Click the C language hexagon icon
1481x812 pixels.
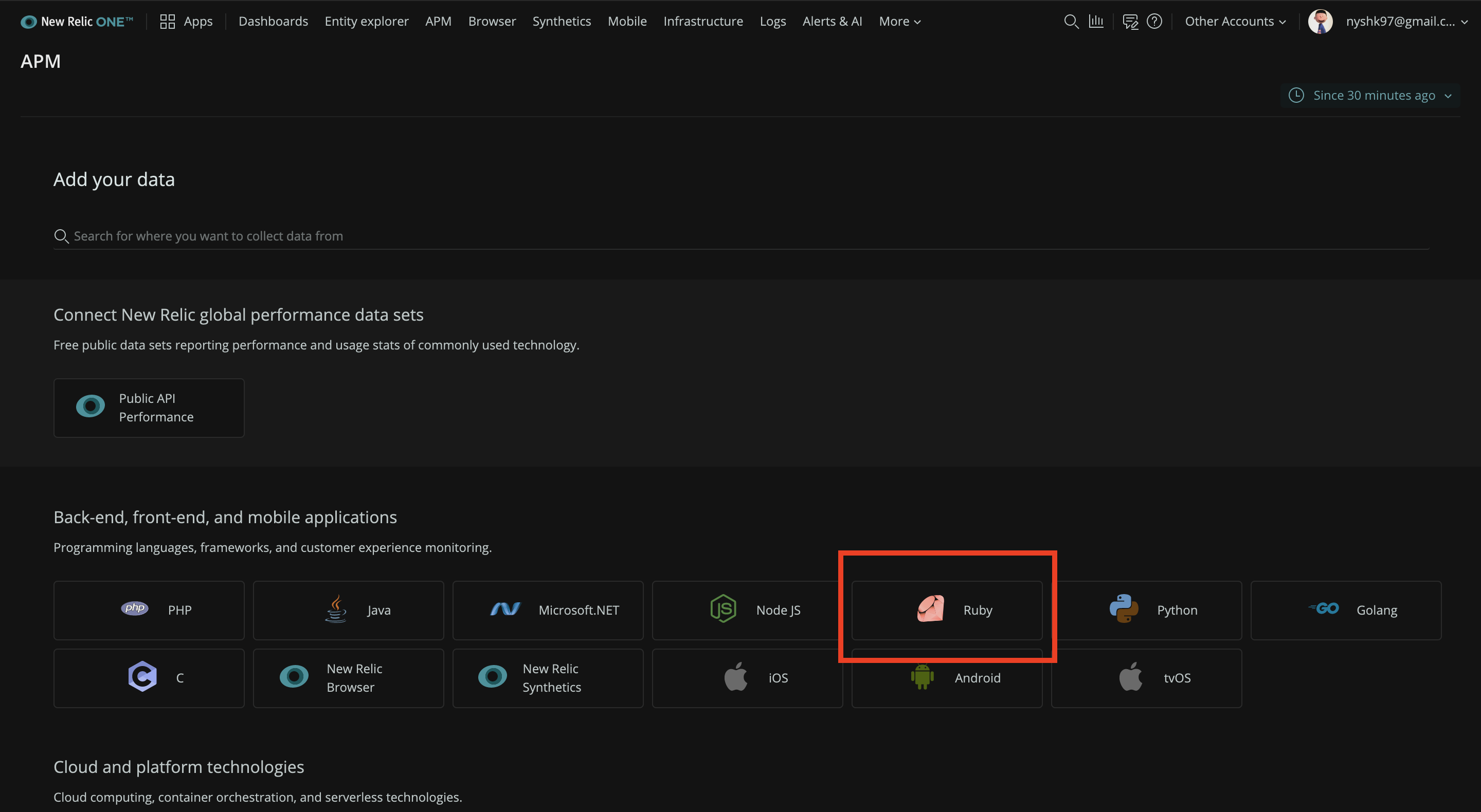point(142,676)
